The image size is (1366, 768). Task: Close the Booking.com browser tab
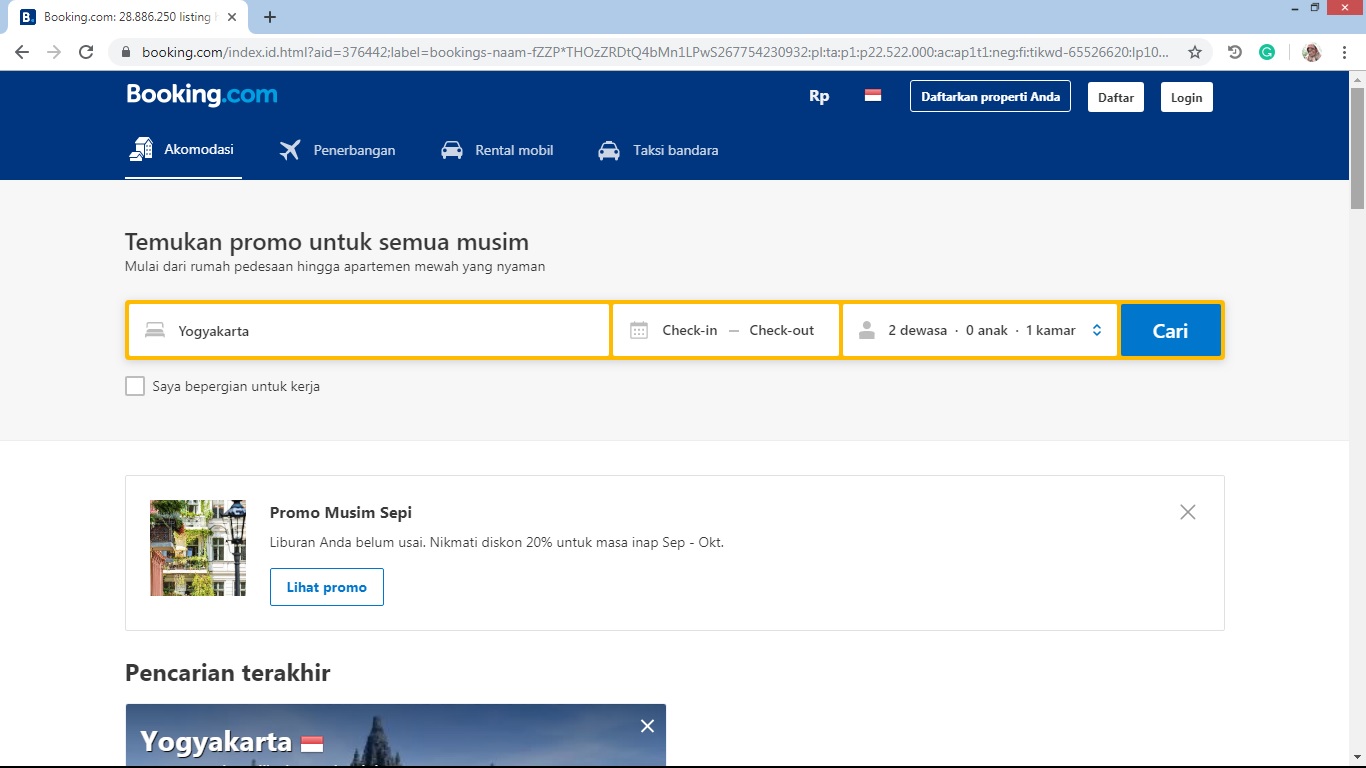point(232,17)
